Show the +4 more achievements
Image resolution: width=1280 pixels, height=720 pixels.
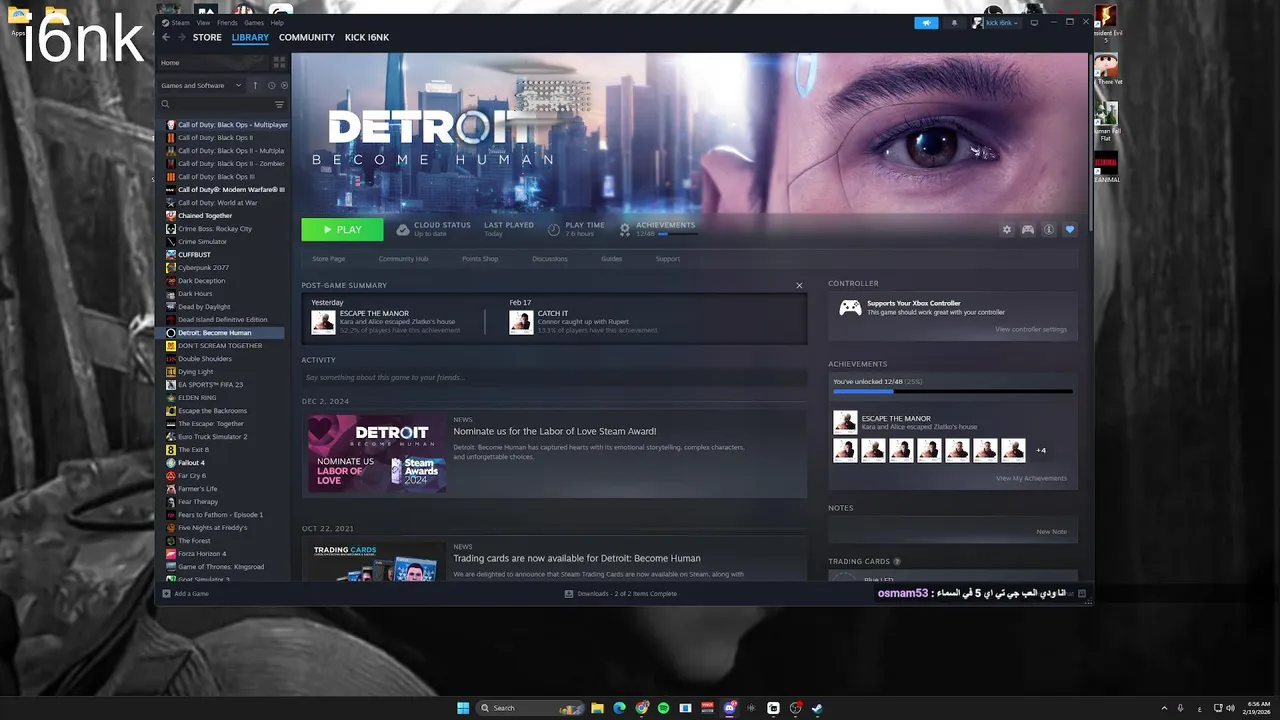[x=1041, y=451]
